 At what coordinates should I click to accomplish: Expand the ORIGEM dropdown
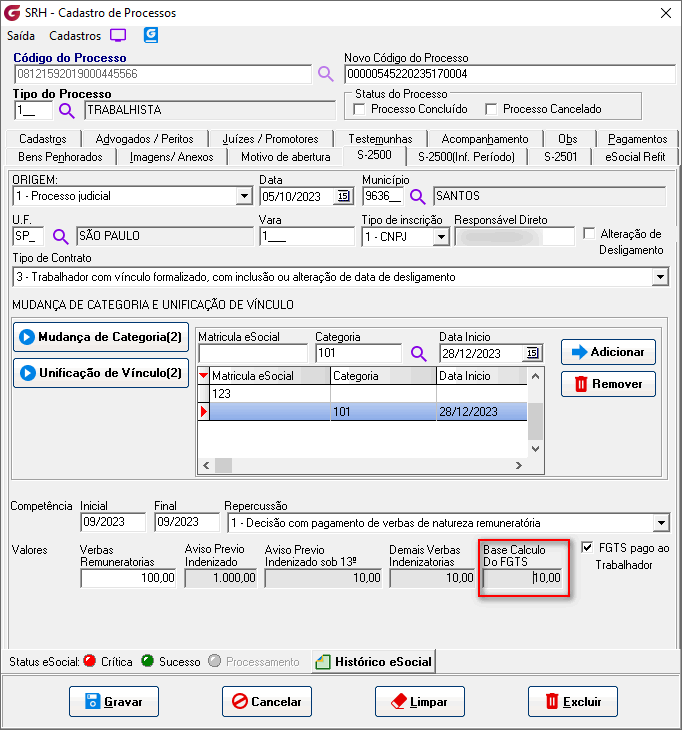pos(243,196)
